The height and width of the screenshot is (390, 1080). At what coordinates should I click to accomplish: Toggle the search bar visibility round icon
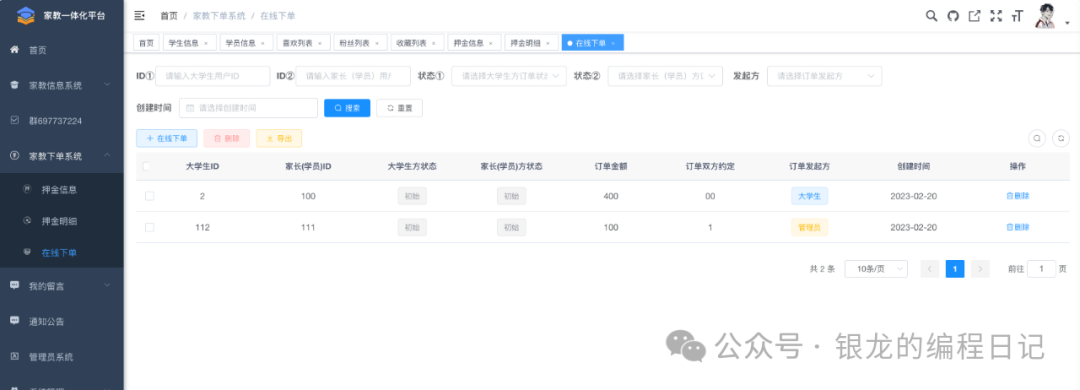(1037, 138)
